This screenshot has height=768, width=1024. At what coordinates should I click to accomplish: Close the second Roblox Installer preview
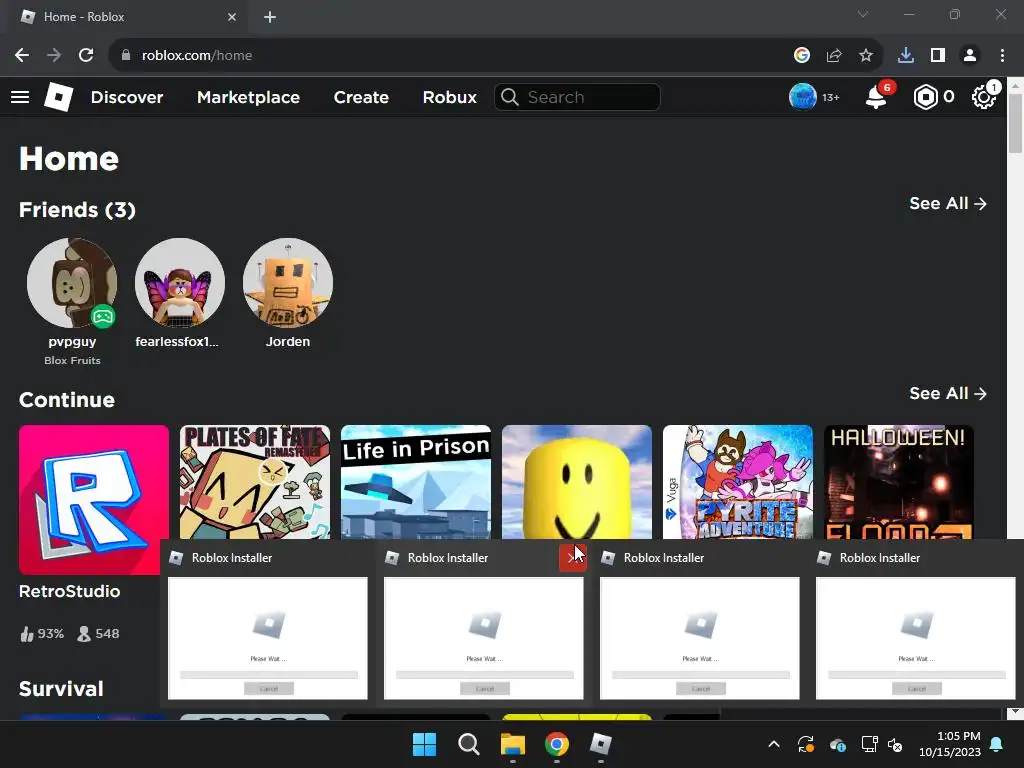(x=573, y=558)
